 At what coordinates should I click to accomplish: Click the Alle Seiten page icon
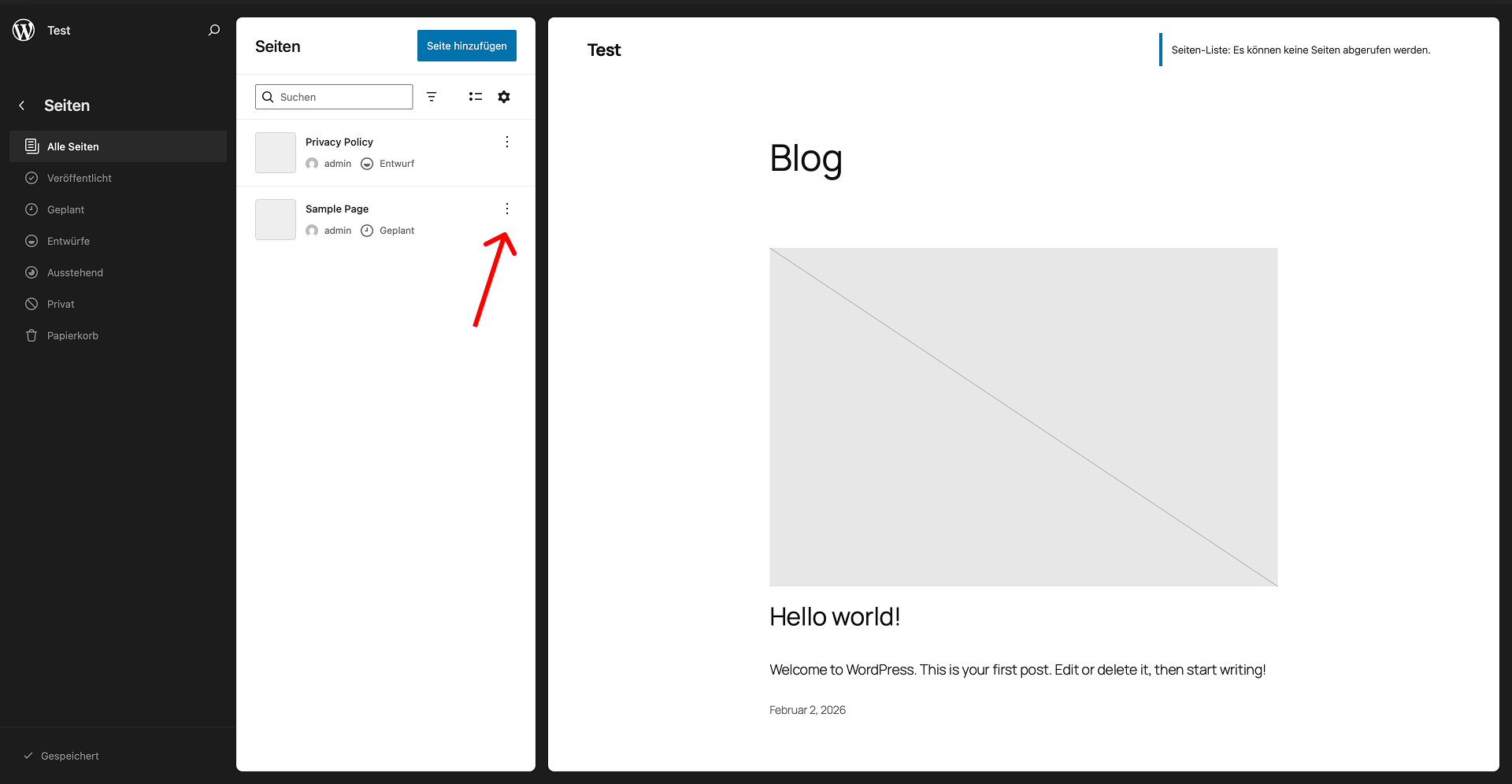click(x=31, y=146)
